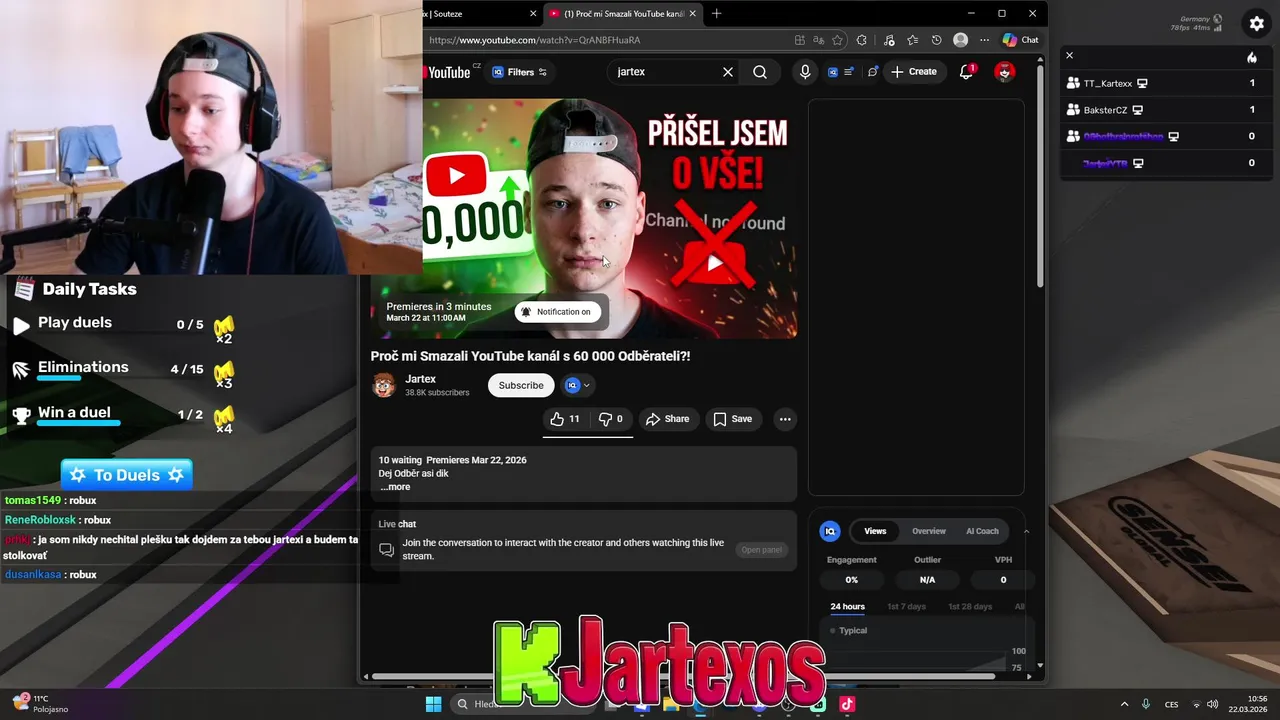The height and width of the screenshot is (720, 1280).
Task: Open more actions three-dot menu under video
Action: [x=785, y=419]
